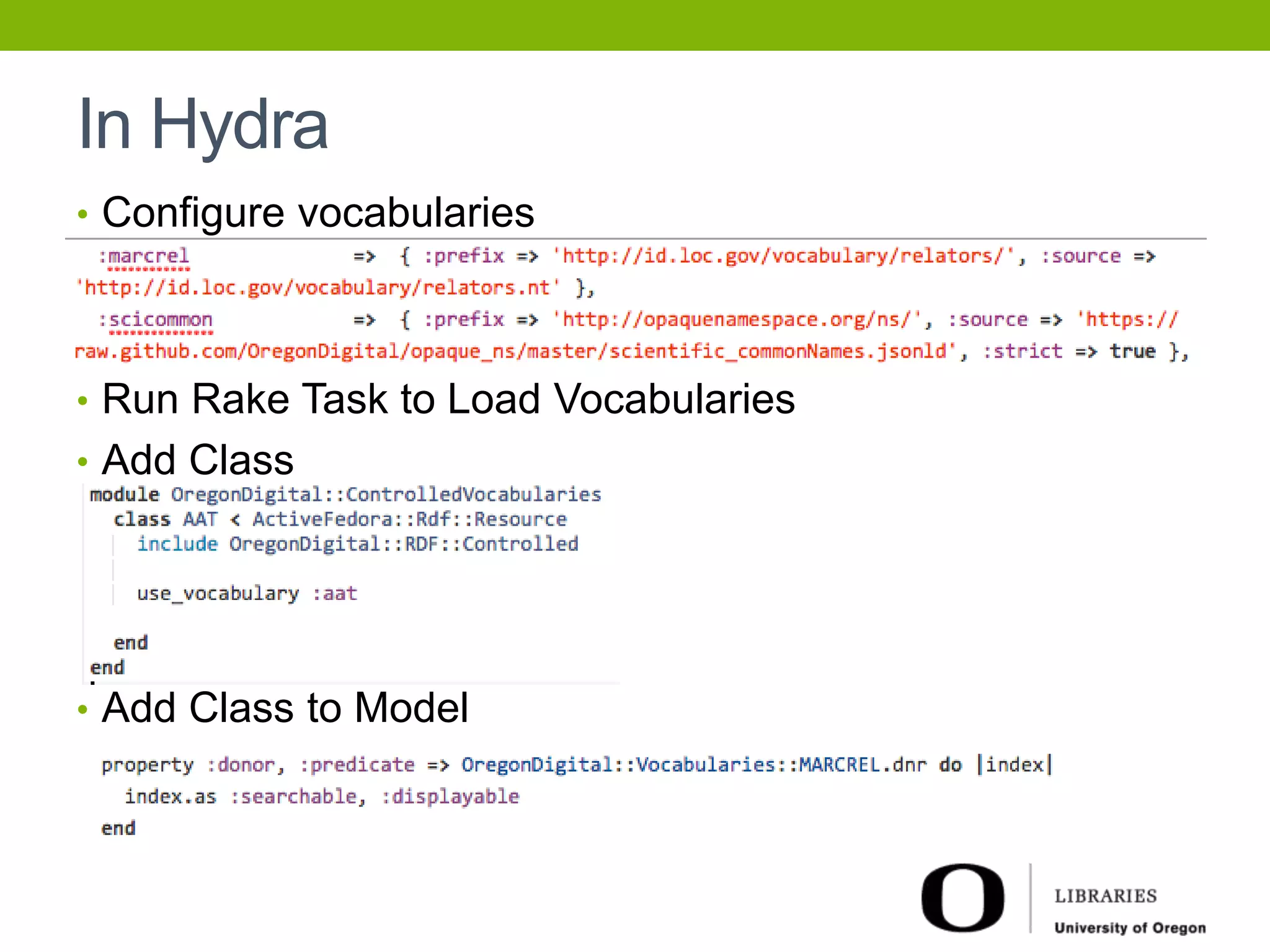Click ':strict => true' setting
1270x952 pixels.
[x=1069, y=351]
